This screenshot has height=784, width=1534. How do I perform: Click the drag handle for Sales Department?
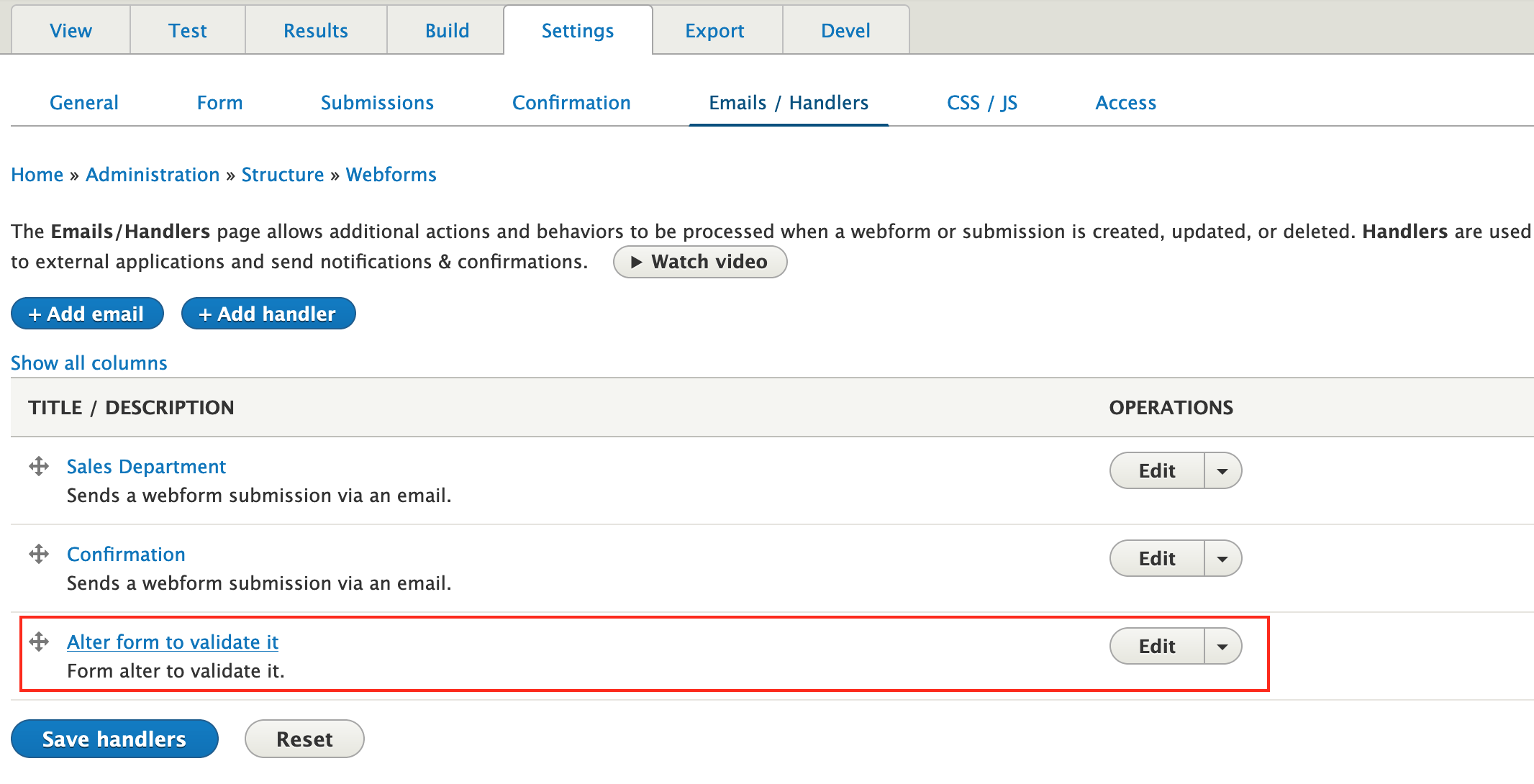(x=39, y=467)
